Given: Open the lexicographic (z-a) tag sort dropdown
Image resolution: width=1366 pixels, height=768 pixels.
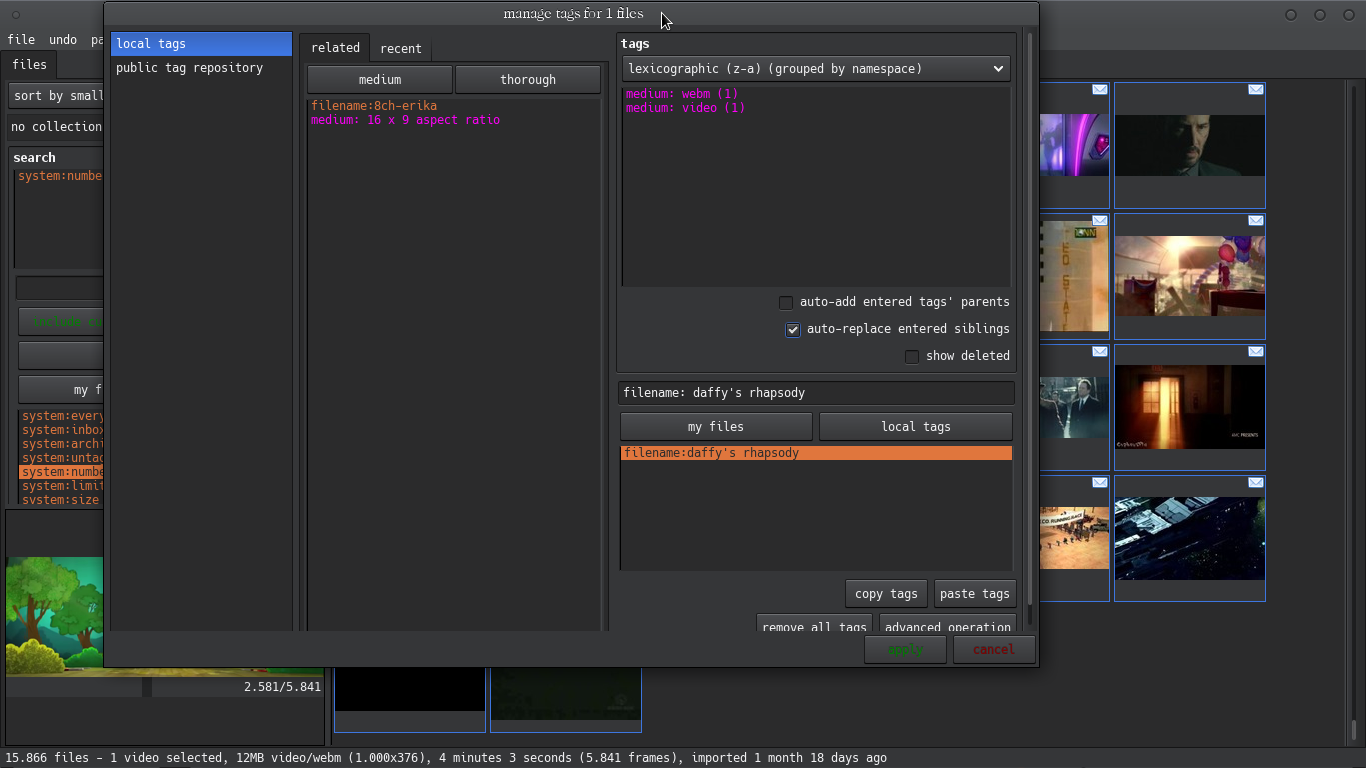Looking at the screenshot, I should 816,69.
